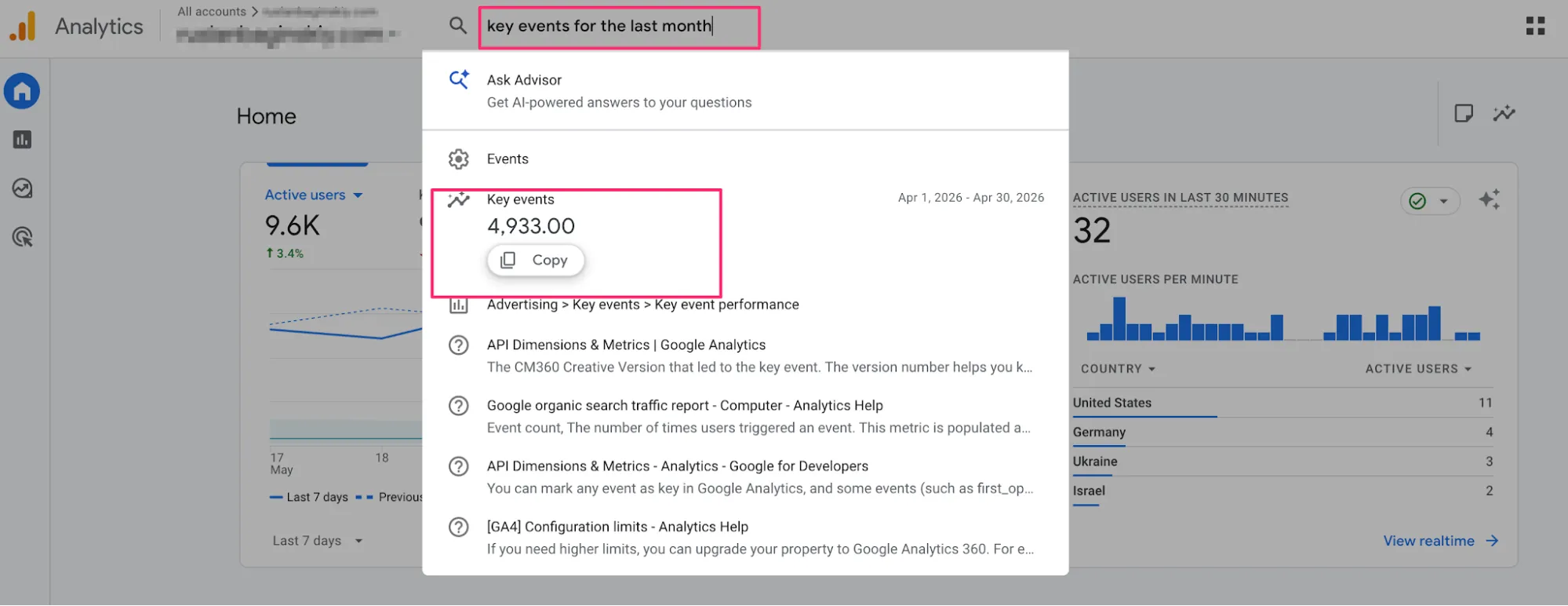
Task: Open Reports from the sidebar
Action: pyautogui.click(x=22, y=140)
